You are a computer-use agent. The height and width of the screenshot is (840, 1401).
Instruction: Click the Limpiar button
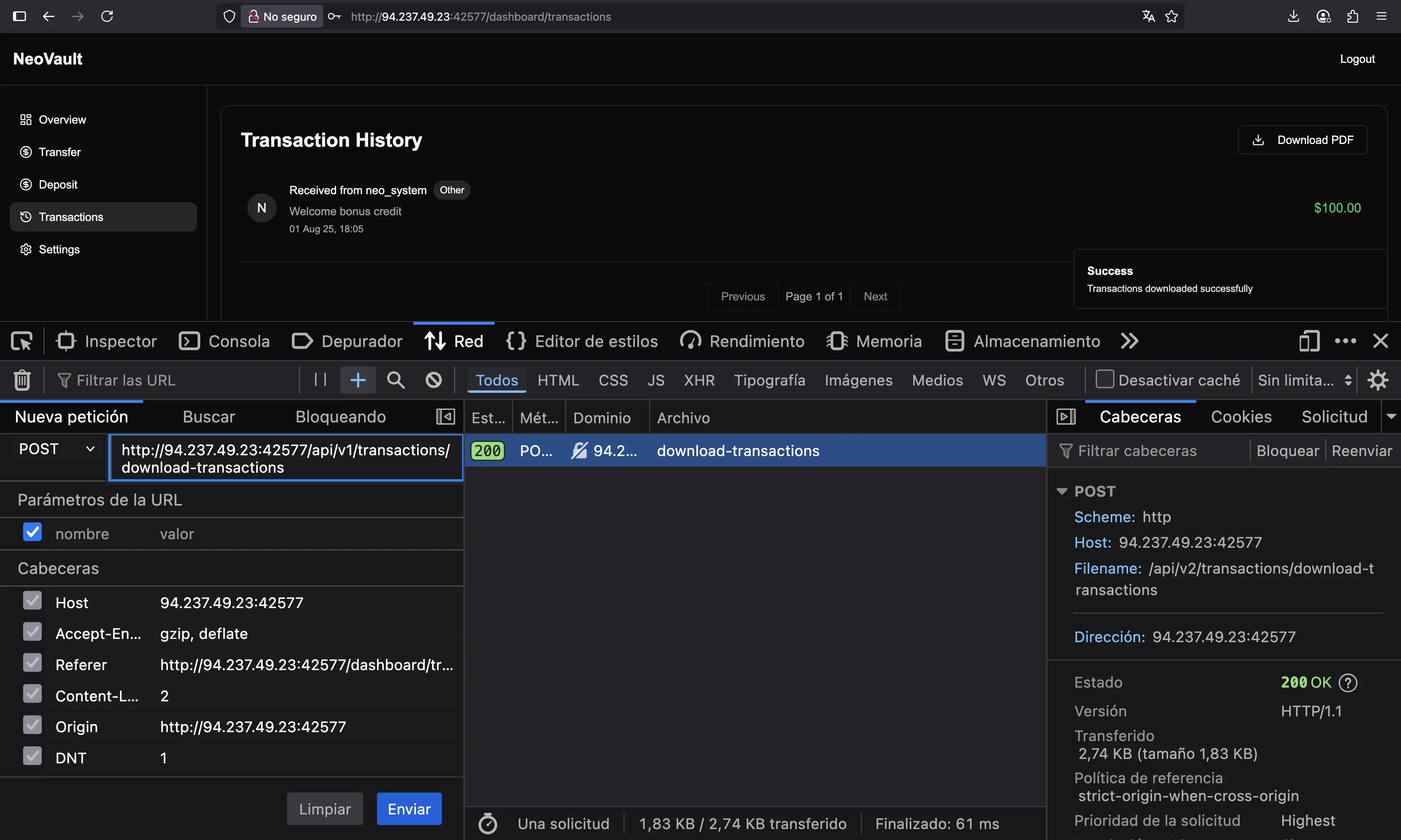[x=325, y=809]
